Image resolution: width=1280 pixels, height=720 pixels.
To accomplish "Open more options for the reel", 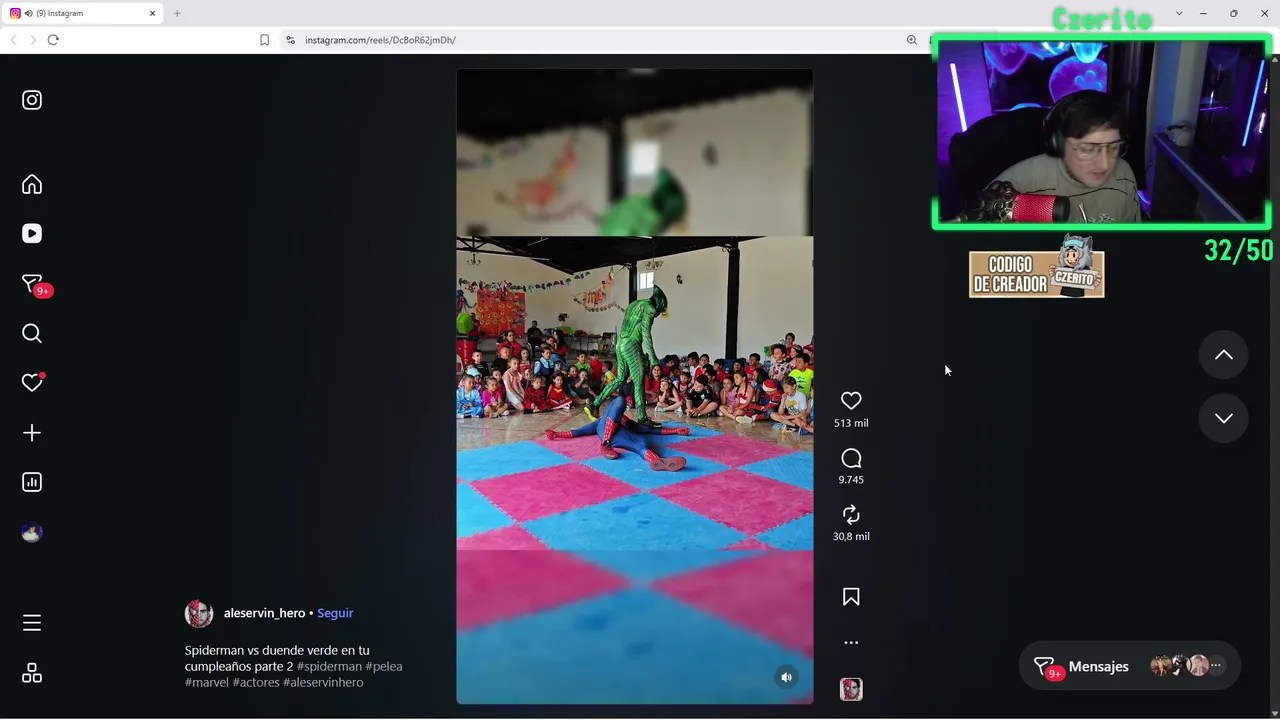I will (x=851, y=643).
